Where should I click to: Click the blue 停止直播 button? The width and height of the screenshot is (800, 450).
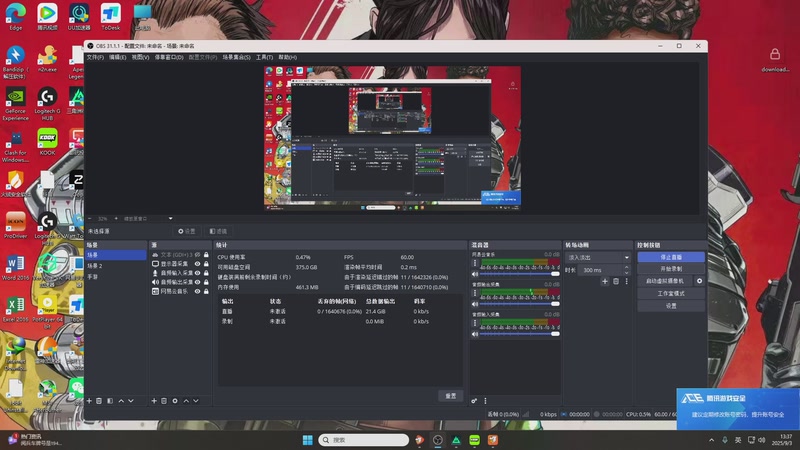tap(671, 257)
